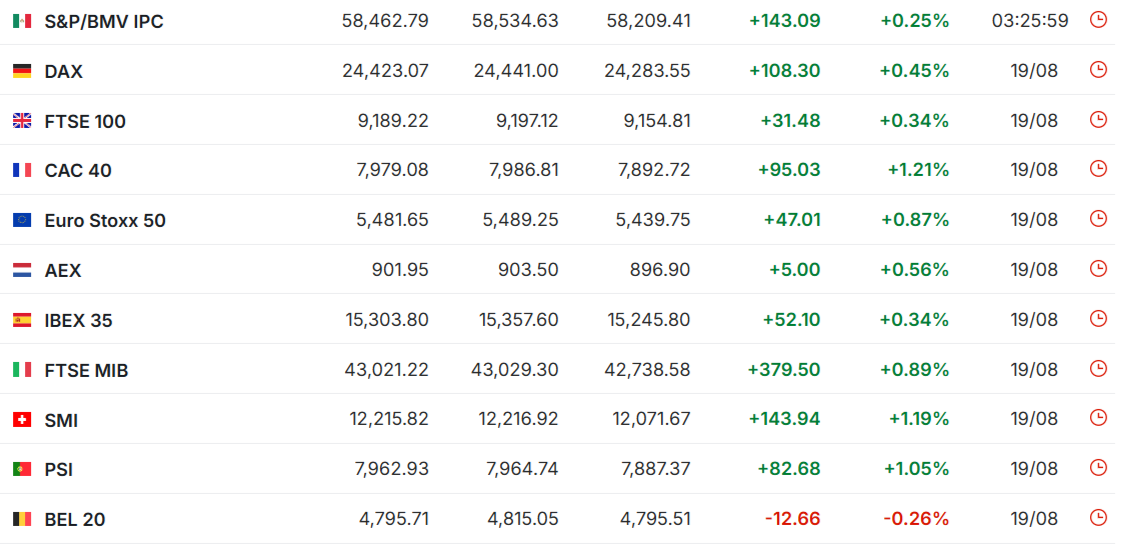1121x546 pixels.
Task: Click the EU flag beside Euro Stoxx 50
Action: [22, 220]
